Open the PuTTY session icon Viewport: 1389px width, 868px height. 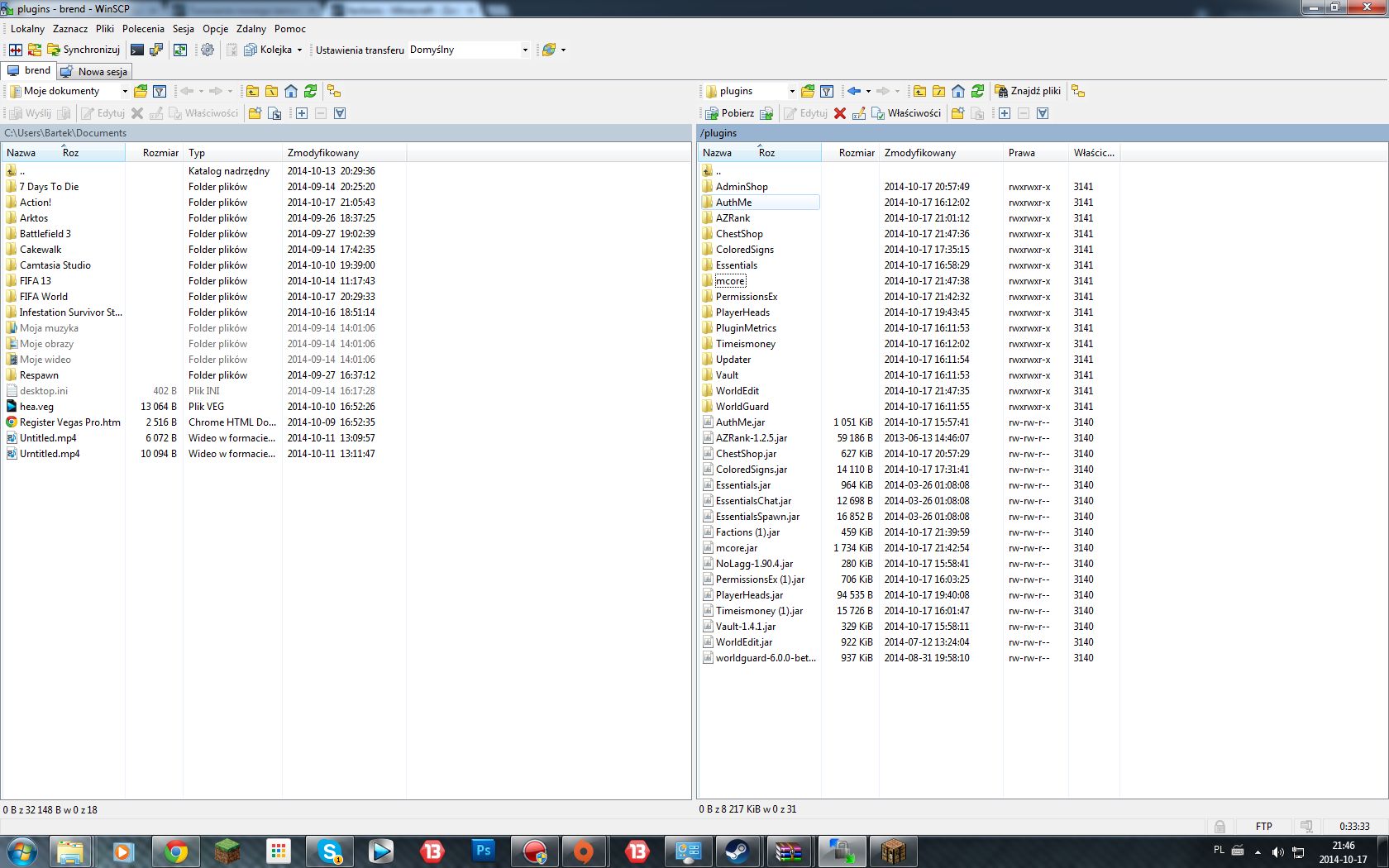coord(156,50)
